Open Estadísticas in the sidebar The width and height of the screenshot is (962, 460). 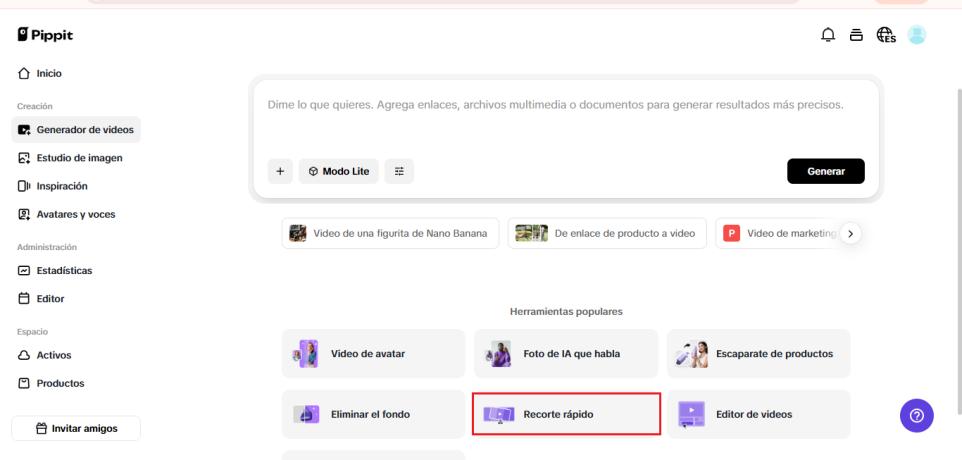[64, 270]
